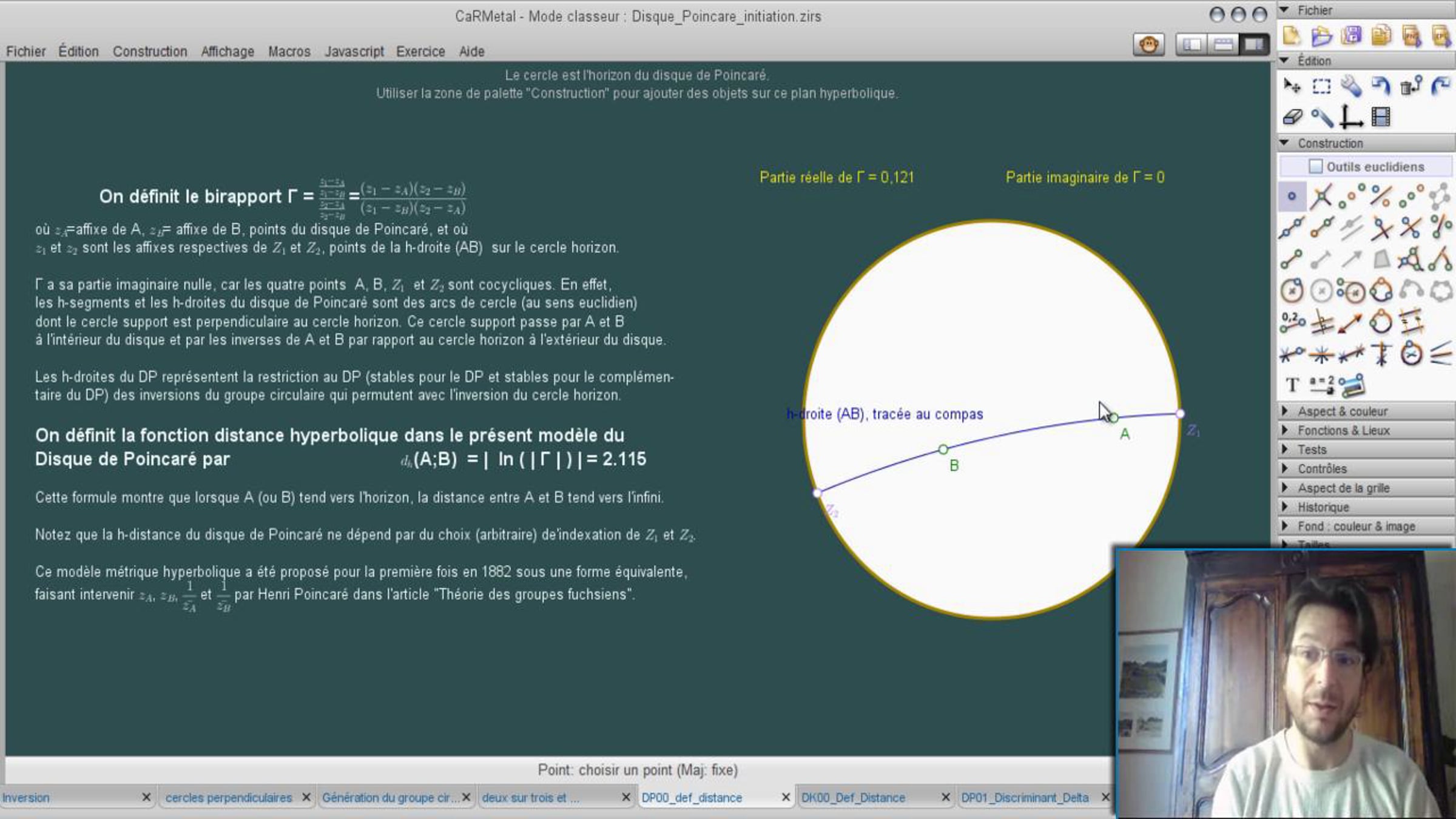Select the Text tool icon

[x=1292, y=385]
